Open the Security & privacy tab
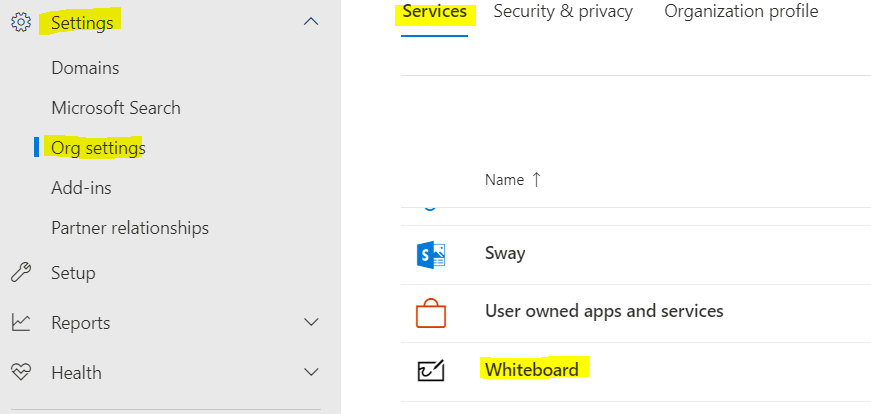The height and width of the screenshot is (414, 871). [x=563, y=12]
